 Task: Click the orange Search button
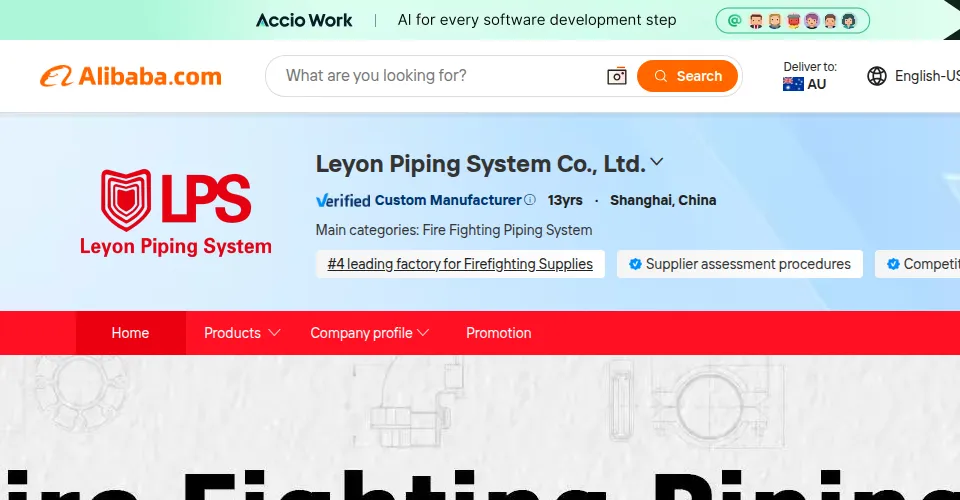pyautogui.click(x=687, y=76)
